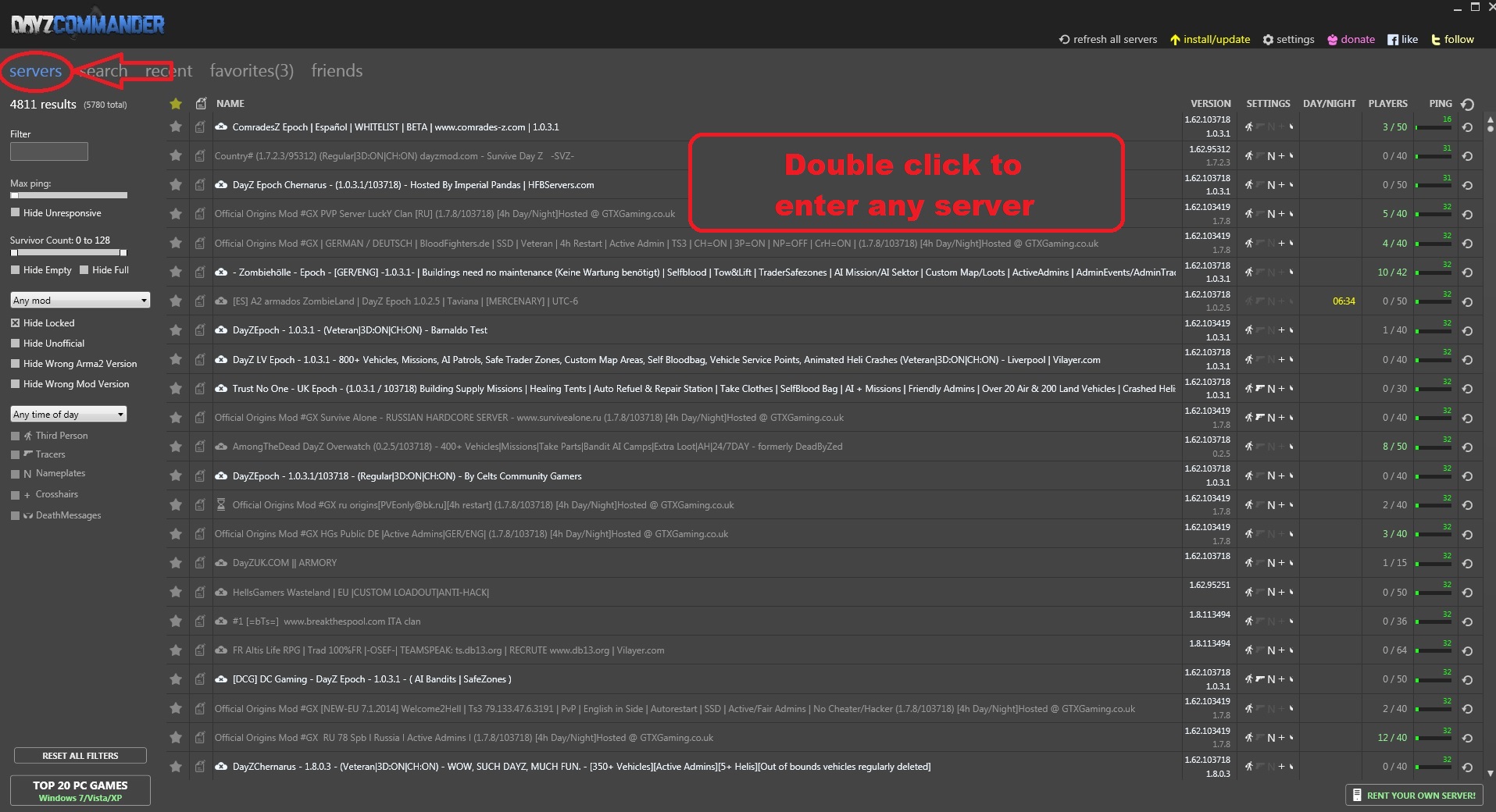This screenshot has width=1496, height=812.
Task: Star the DayZ Epoch Chernarus Imperial Pandas server
Action: [176, 185]
